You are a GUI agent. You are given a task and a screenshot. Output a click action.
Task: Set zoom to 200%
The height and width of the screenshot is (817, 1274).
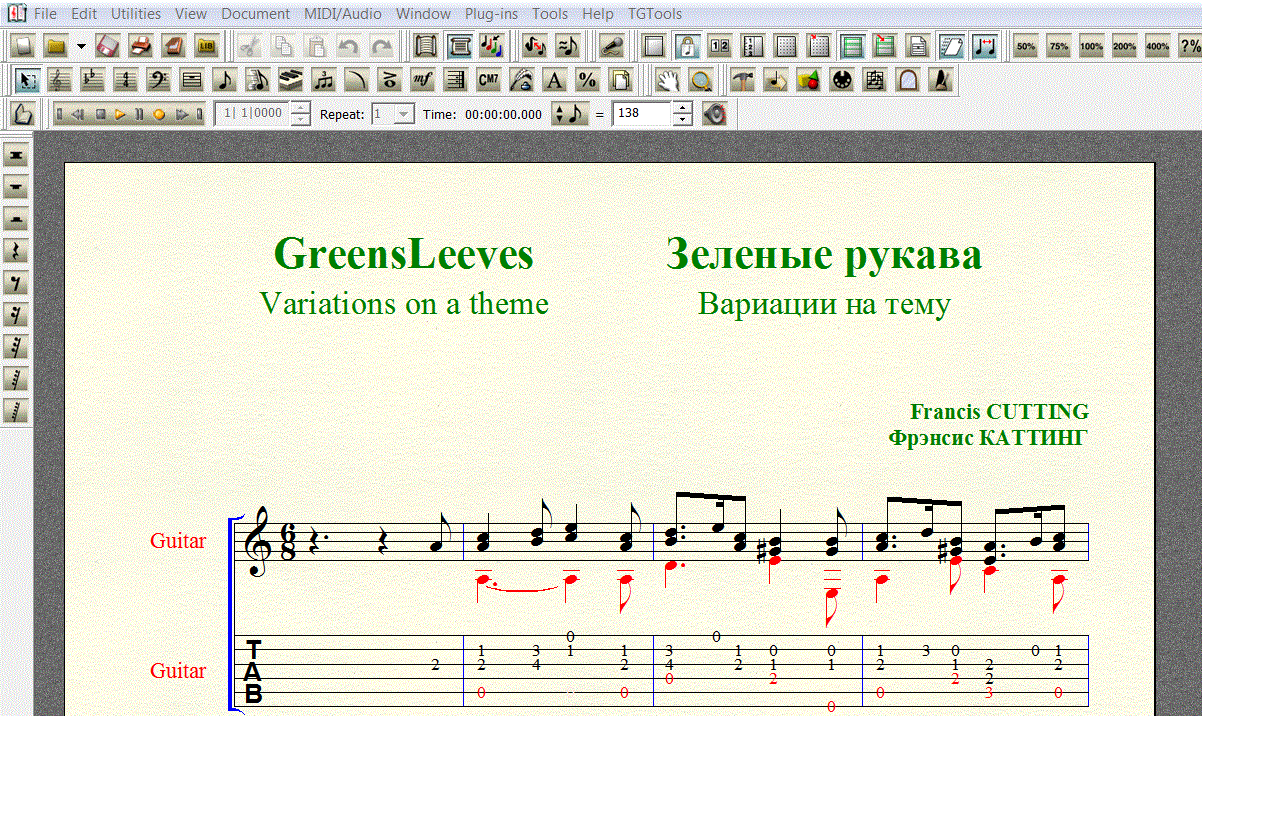click(x=1125, y=46)
